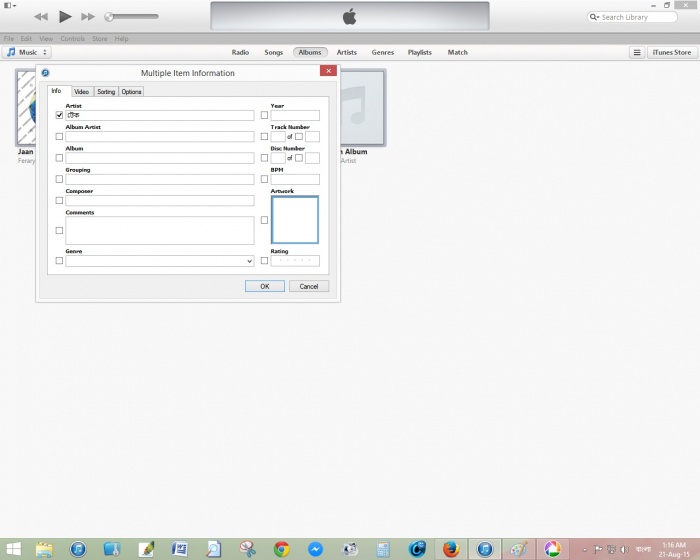Click the Album Artist text field
This screenshot has height=560, width=700.
(x=160, y=137)
